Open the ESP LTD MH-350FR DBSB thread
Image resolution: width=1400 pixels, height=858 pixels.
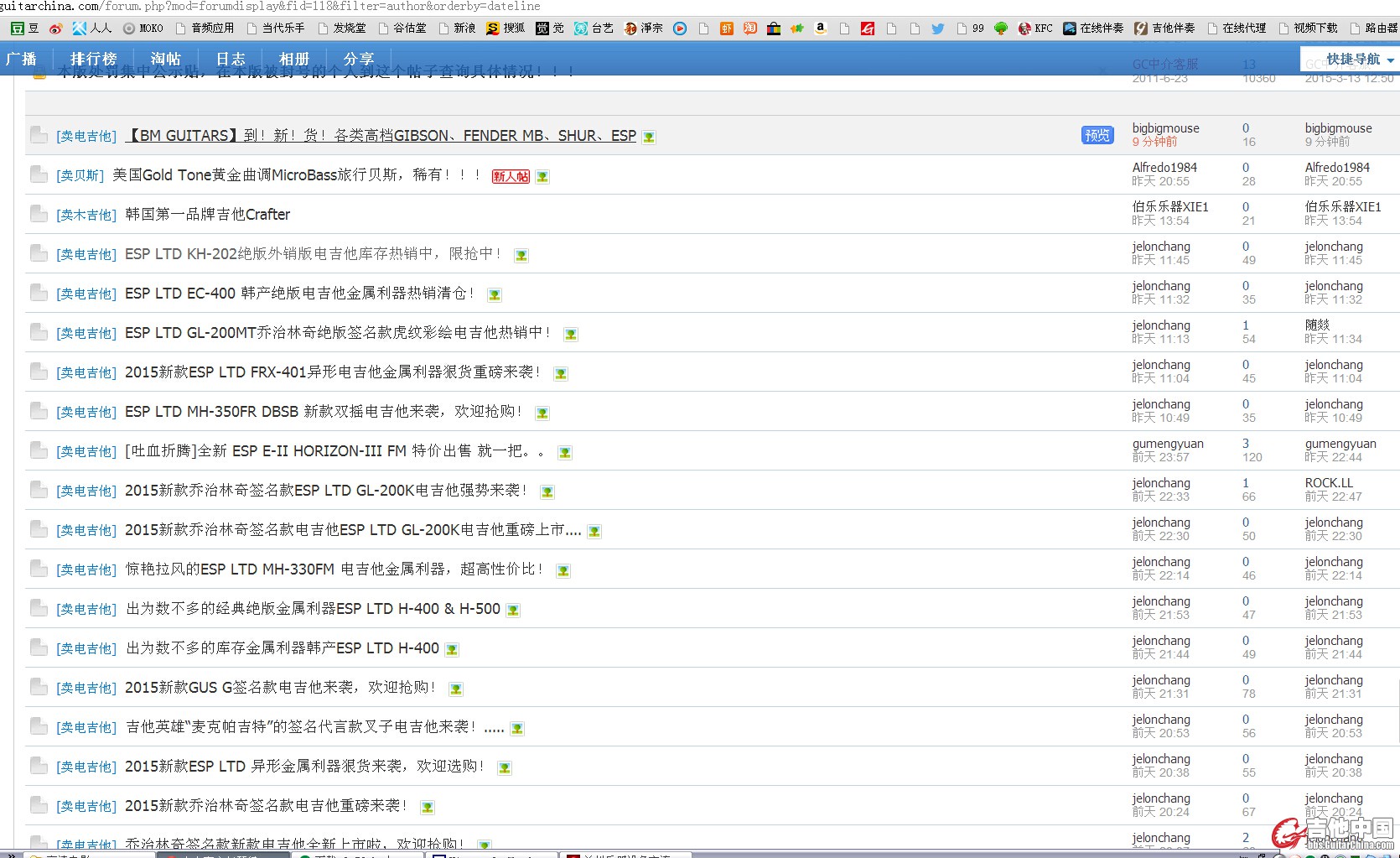point(324,412)
